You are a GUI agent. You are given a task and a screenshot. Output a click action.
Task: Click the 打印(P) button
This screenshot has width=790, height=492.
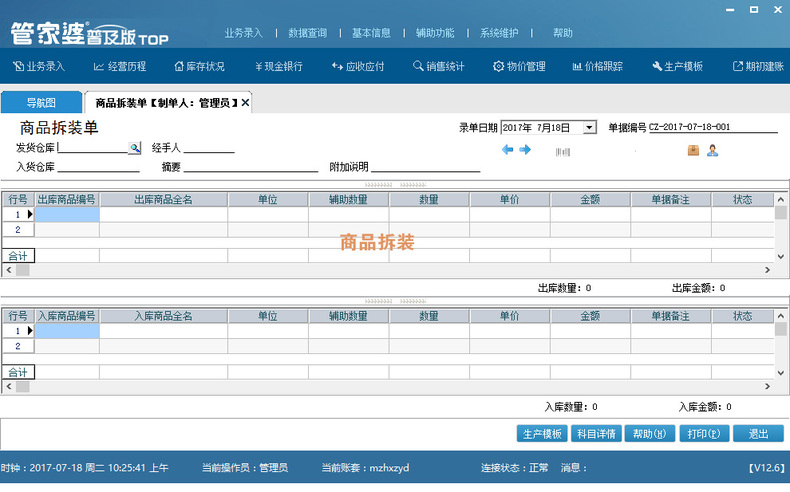tap(704, 434)
